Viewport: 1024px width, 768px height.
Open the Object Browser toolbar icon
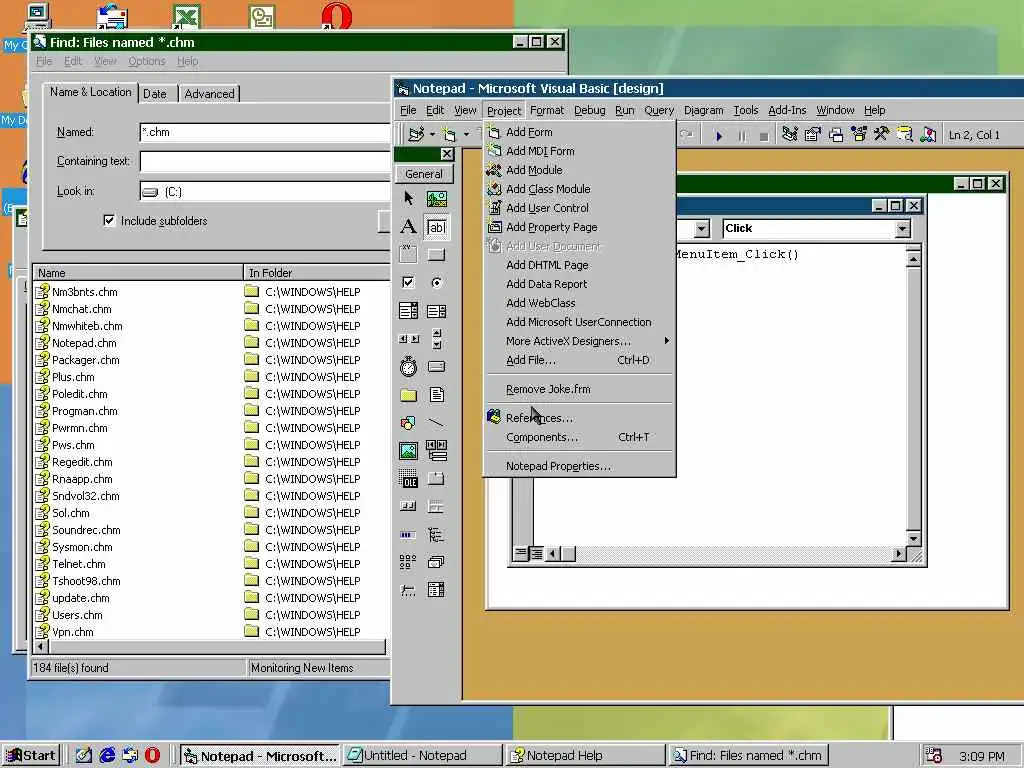click(x=859, y=135)
